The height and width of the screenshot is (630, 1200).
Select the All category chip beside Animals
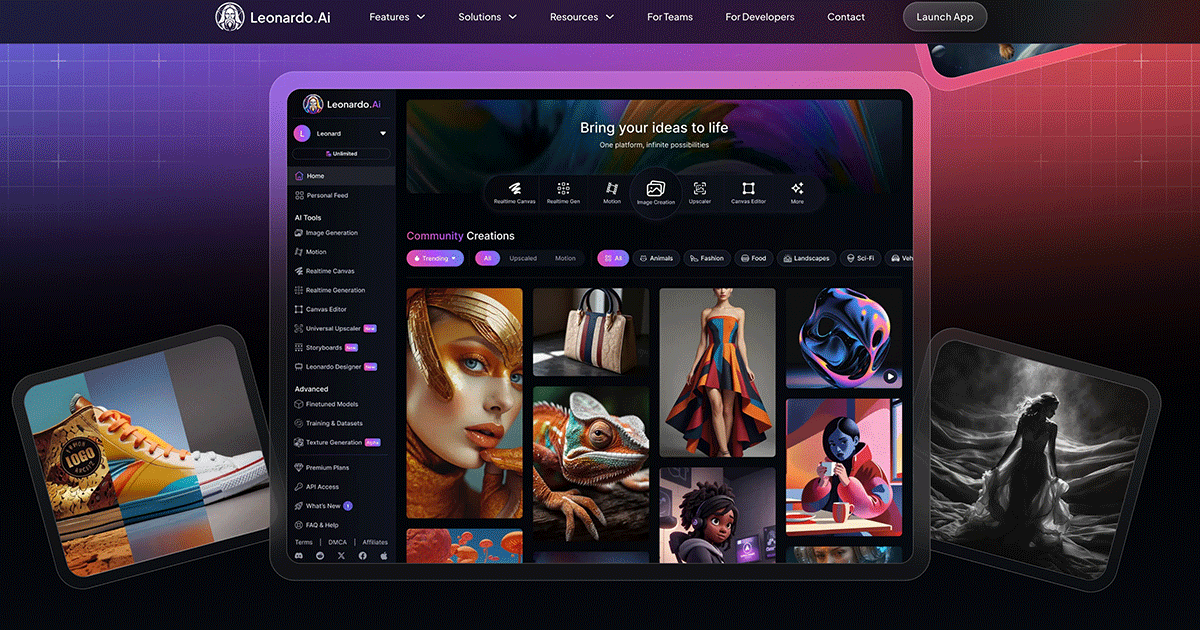pyautogui.click(x=613, y=258)
